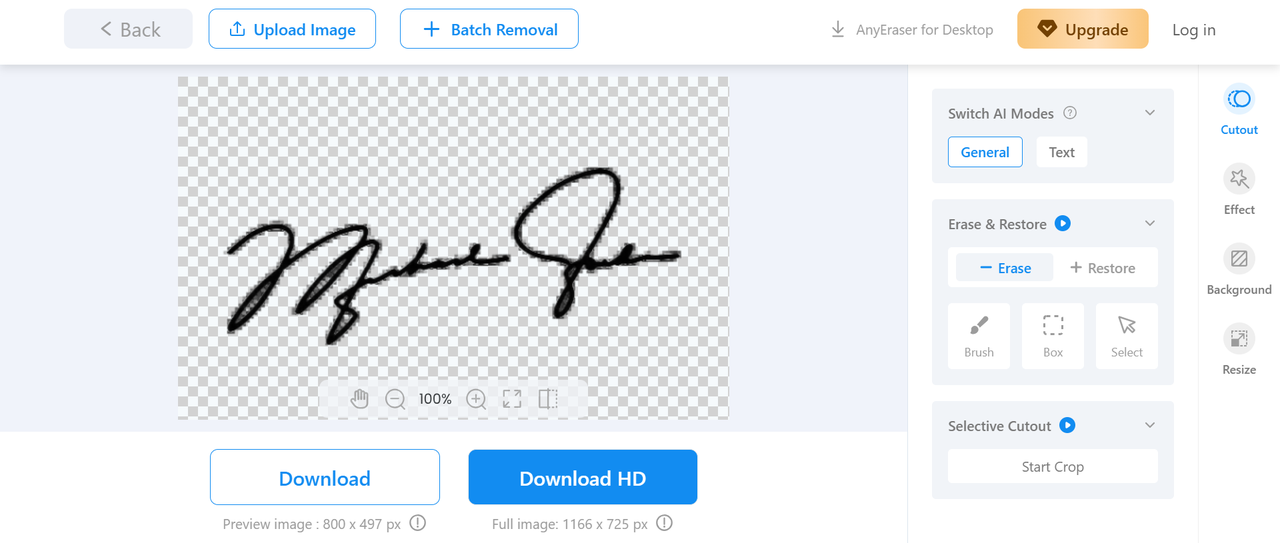Switch to Restore mode
This screenshot has height=543, width=1280.
(1102, 268)
